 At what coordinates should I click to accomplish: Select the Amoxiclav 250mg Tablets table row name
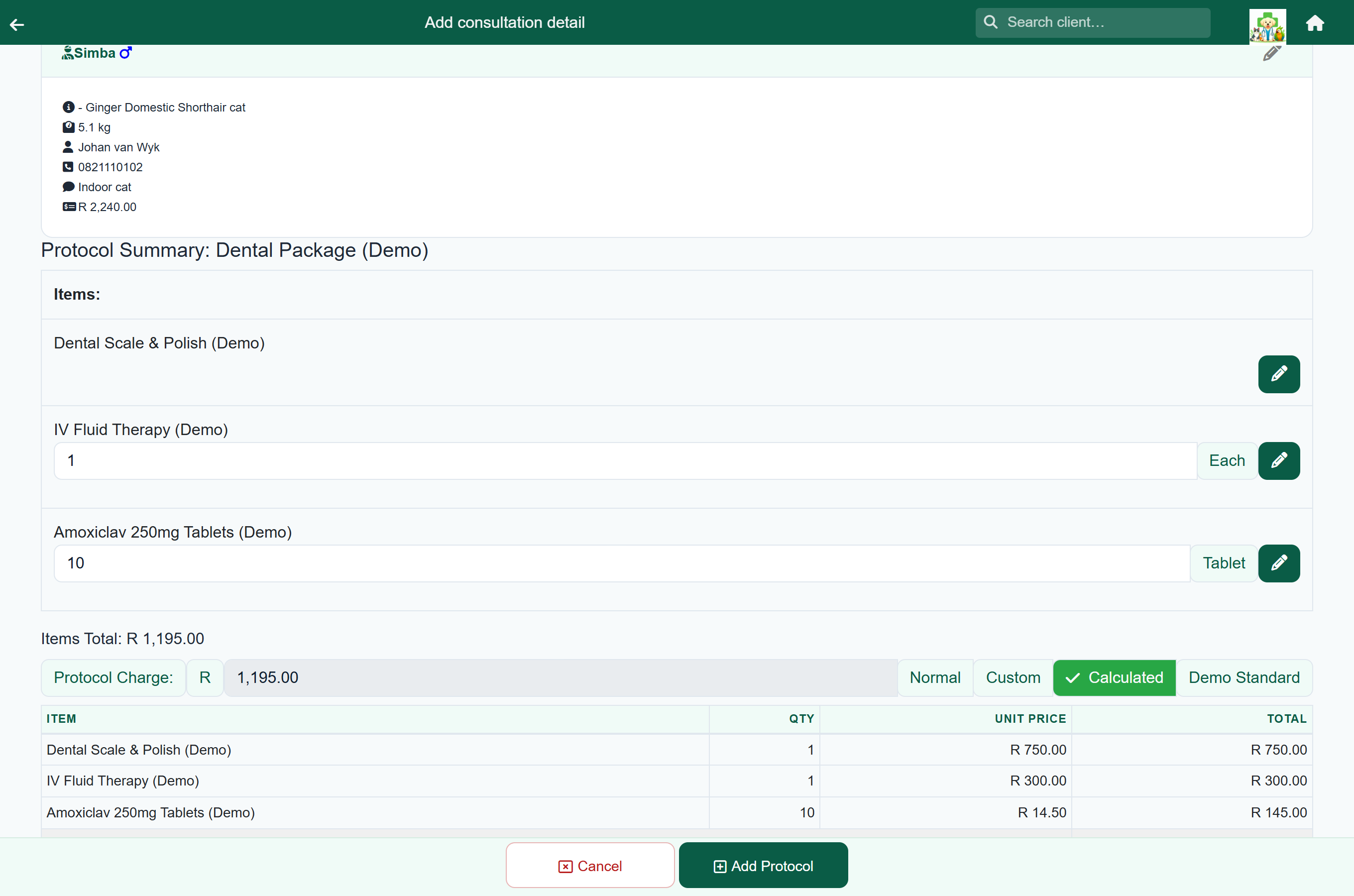pos(151,812)
